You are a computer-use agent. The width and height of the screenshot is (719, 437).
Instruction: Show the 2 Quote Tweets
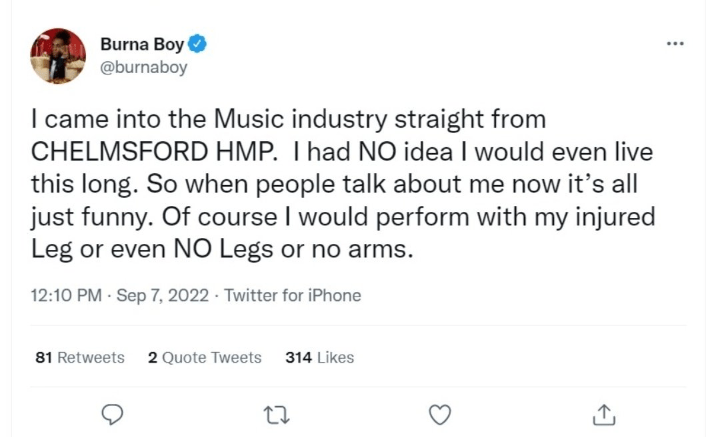pyautogui.click(x=204, y=357)
